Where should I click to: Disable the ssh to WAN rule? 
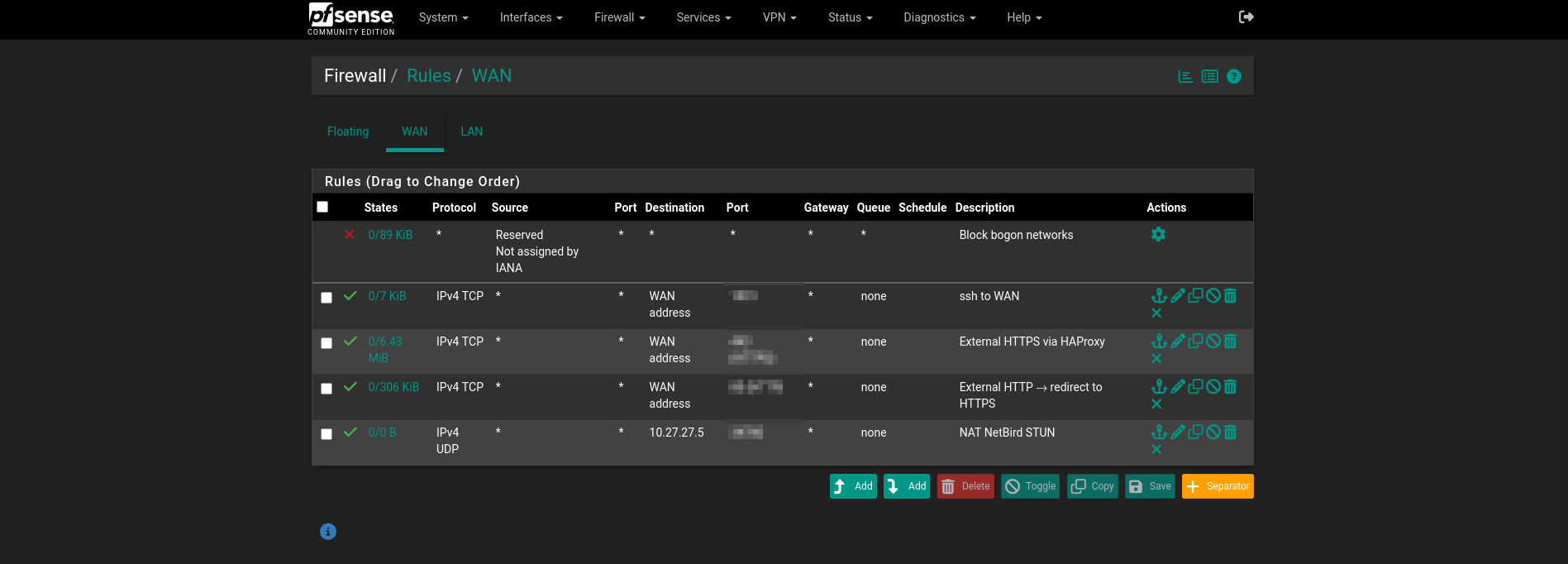click(1213, 295)
